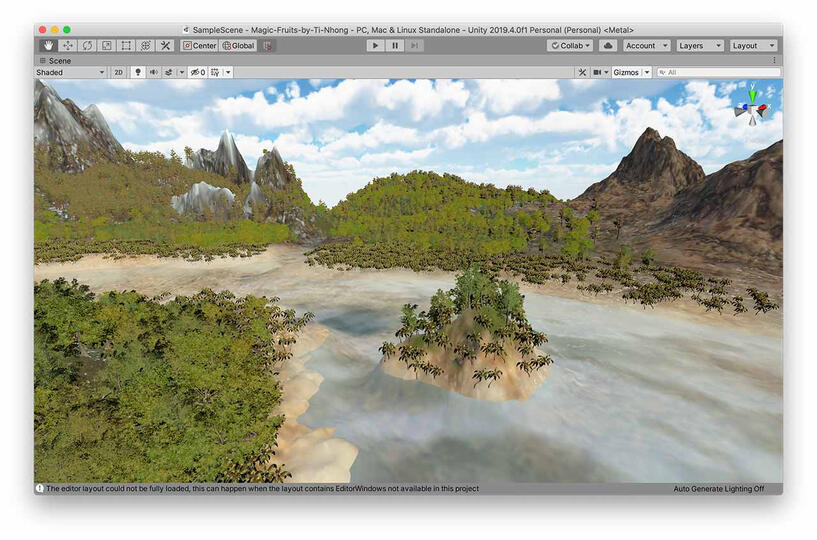
Task: Open the Account menu
Action: [646, 46]
